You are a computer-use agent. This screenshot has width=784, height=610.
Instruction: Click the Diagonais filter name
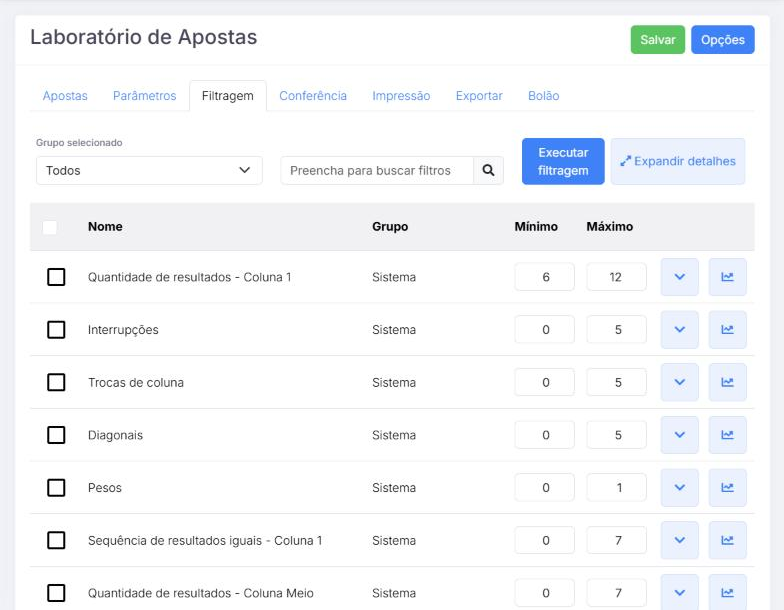[116, 435]
